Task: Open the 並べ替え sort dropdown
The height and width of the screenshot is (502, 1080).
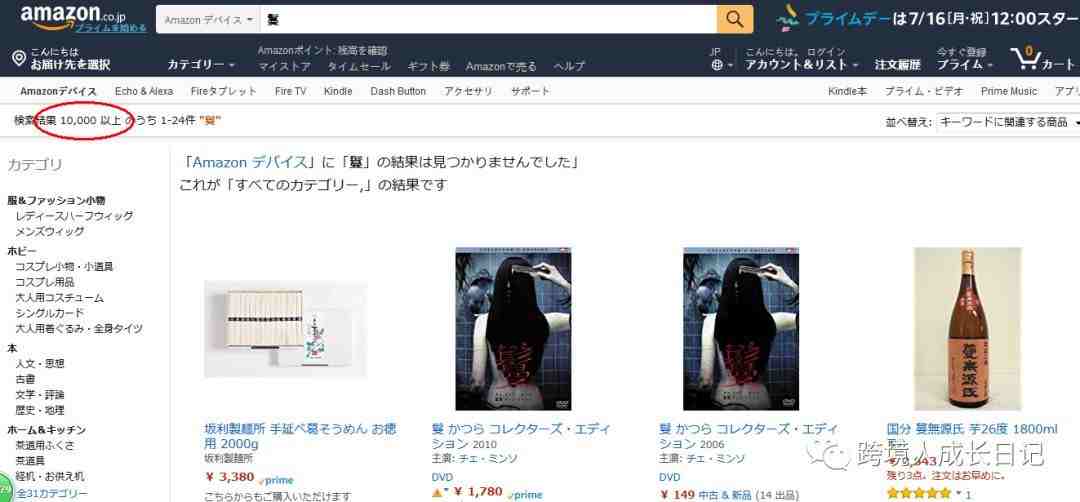Action: [1006, 122]
